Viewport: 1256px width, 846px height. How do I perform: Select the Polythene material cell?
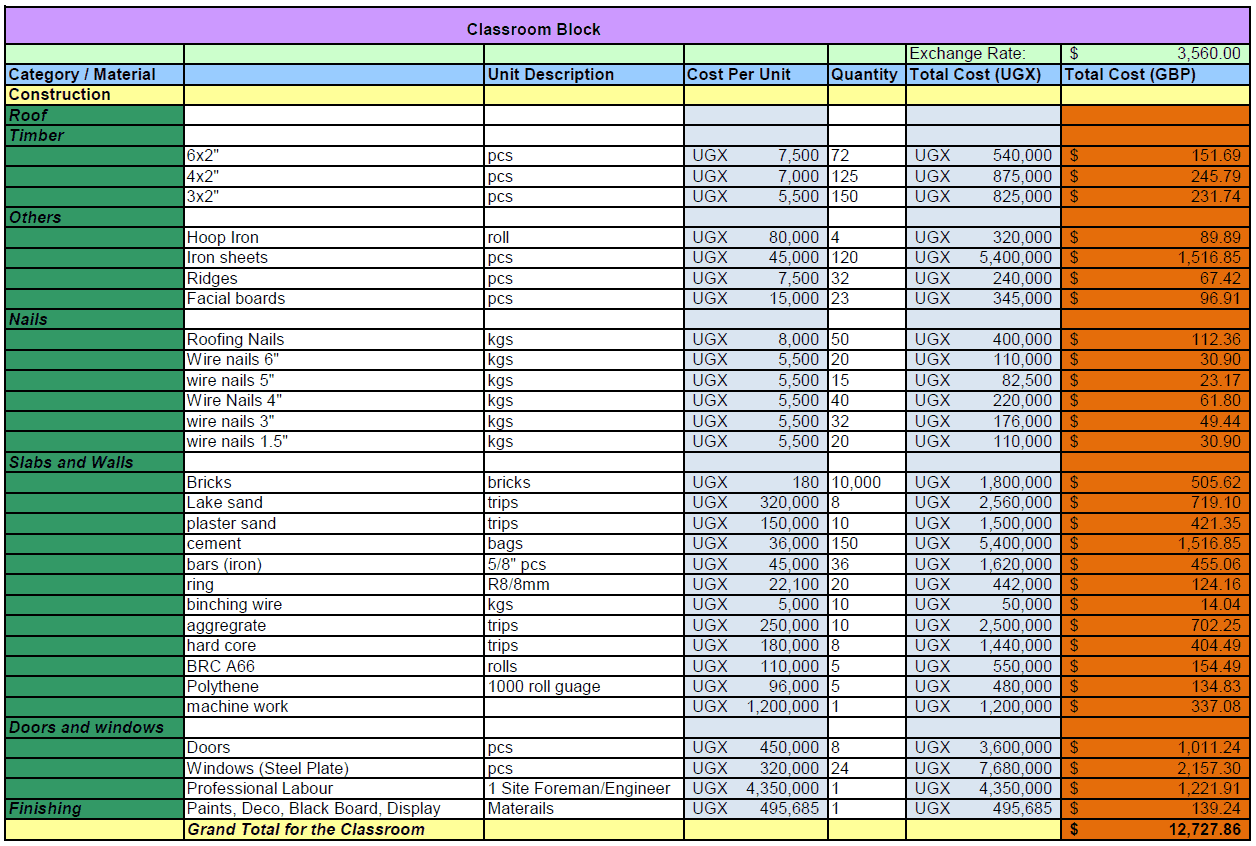tap(334, 686)
